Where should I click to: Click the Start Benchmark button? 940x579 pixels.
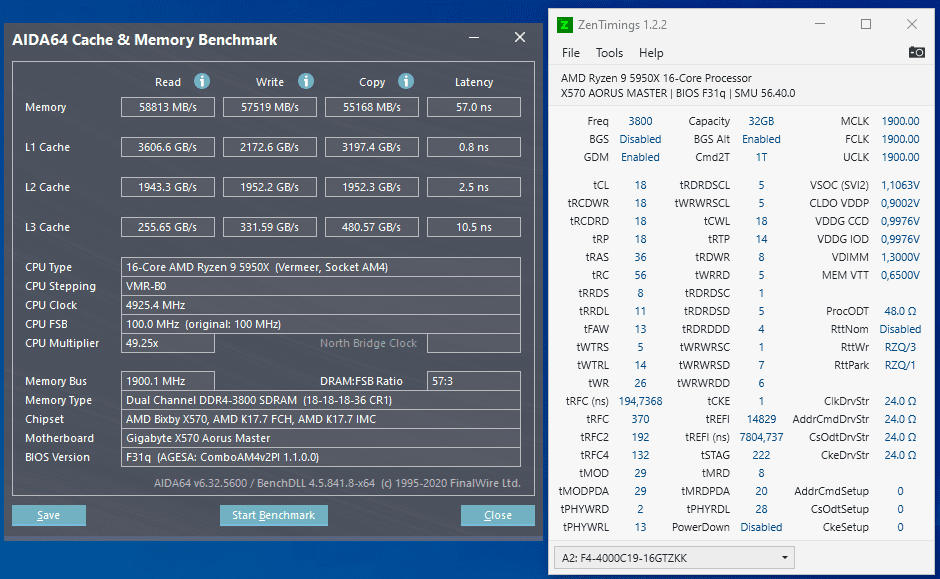pos(273,515)
